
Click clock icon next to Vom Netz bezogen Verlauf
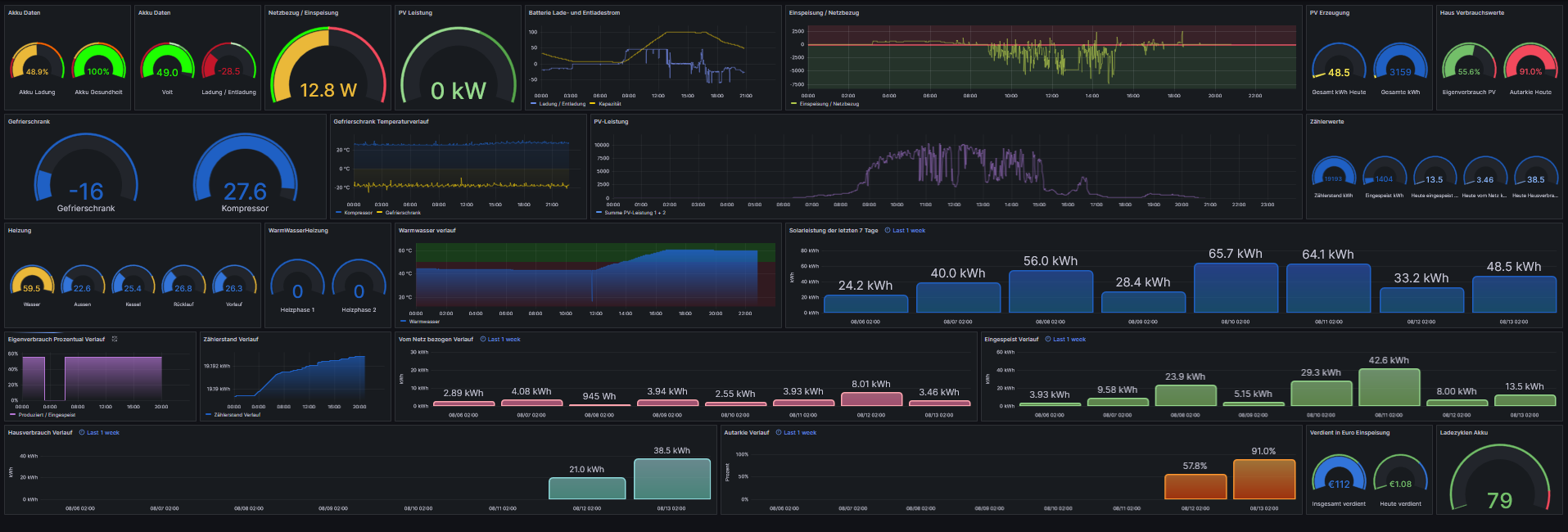[x=483, y=339]
